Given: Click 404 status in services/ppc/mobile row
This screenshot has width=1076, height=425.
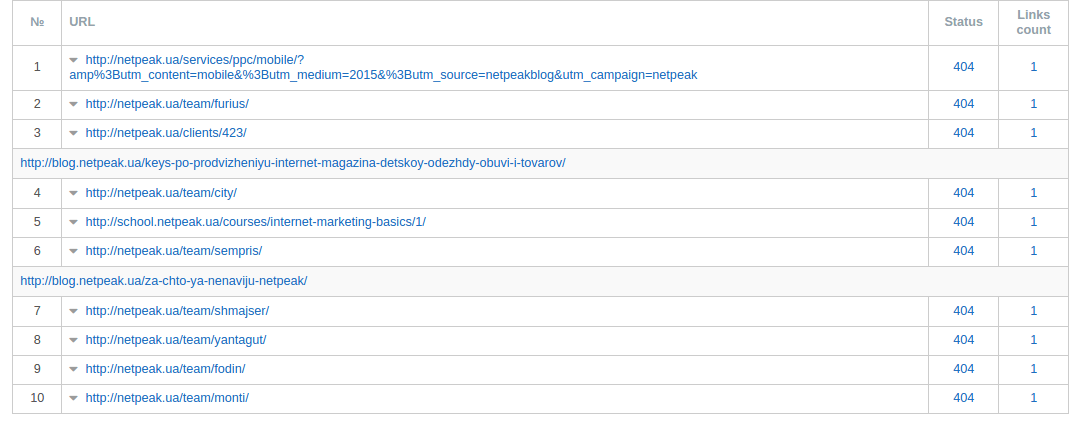Looking at the screenshot, I should tap(963, 67).
